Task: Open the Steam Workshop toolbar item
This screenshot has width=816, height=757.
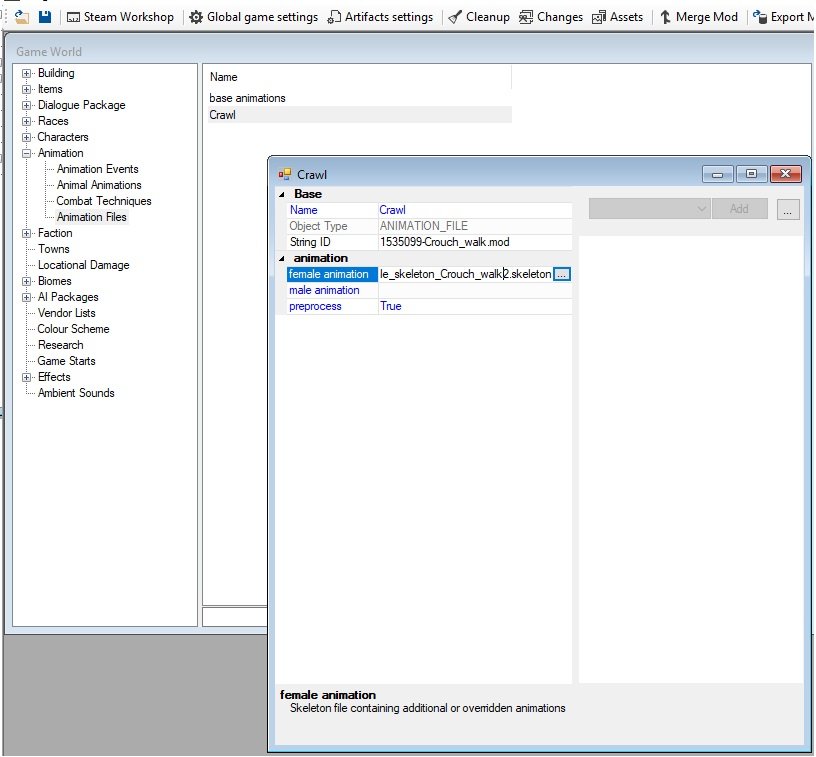Action: [120, 17]
